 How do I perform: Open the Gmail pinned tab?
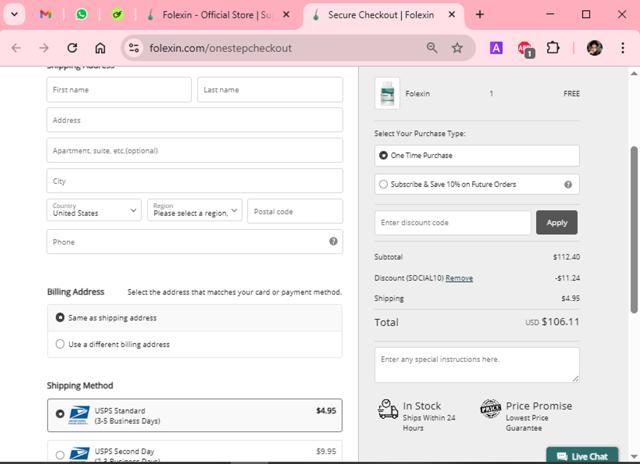[46, 15]
